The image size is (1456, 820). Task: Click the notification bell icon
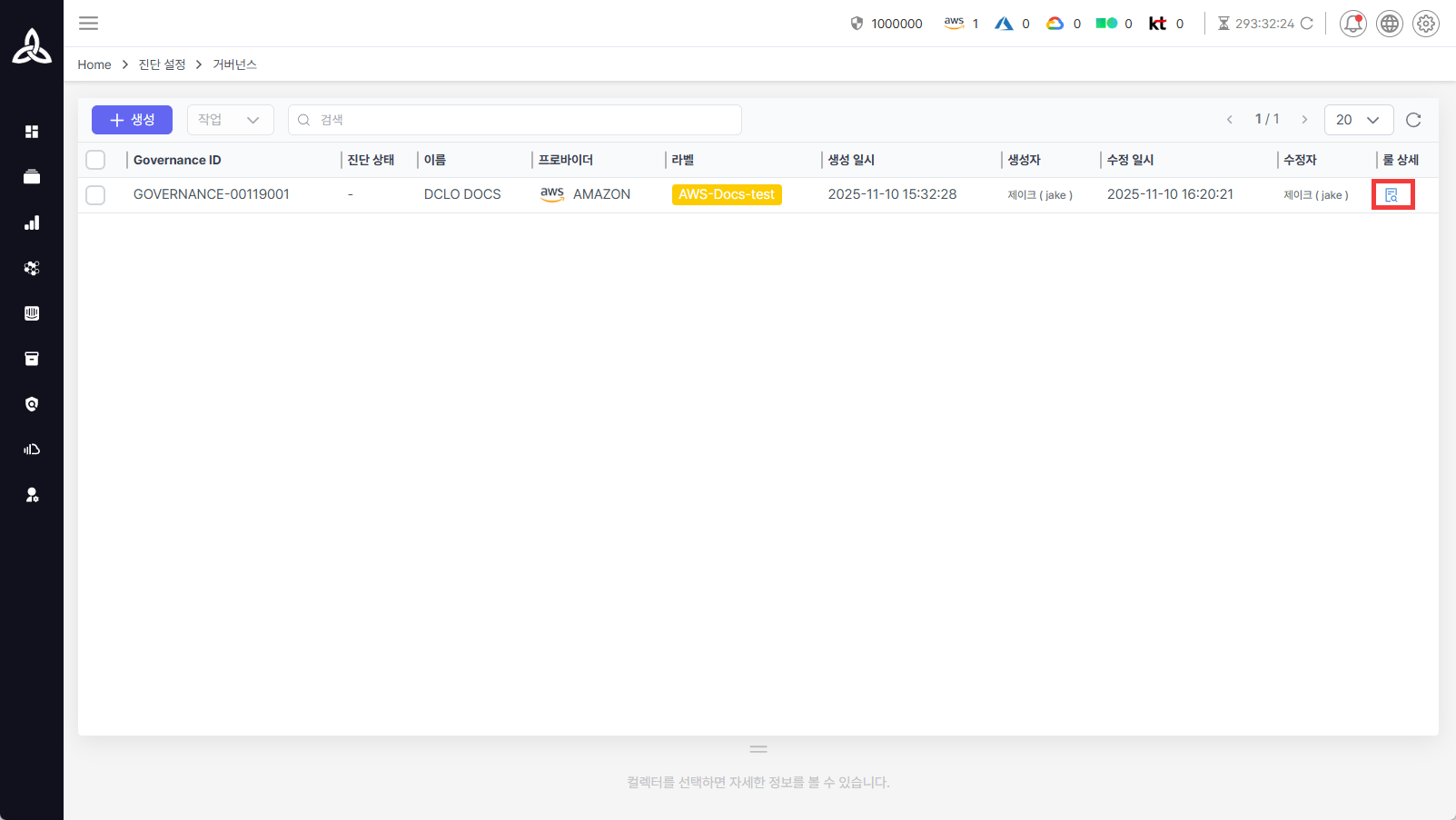pos(1352,24)
